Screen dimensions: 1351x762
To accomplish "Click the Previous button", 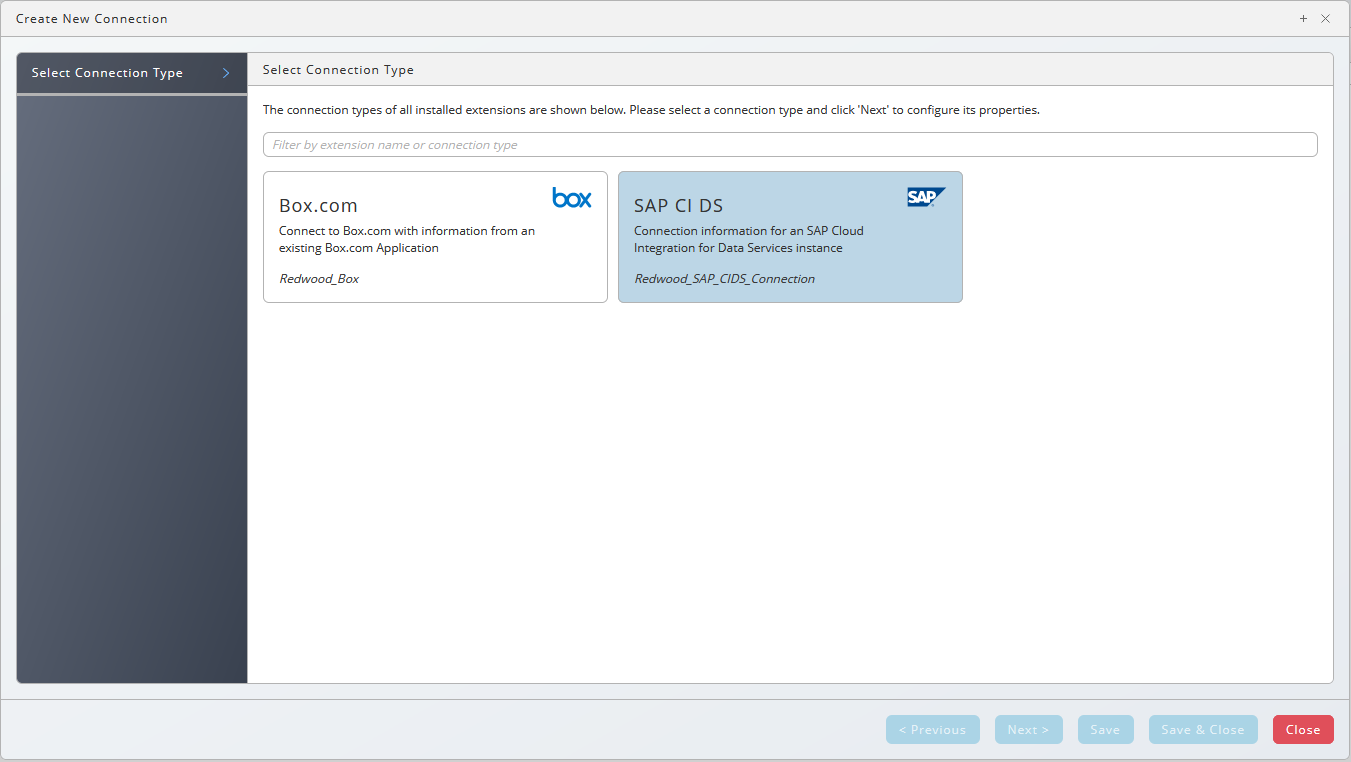I will pyautogui.click(x=933, y=730).
